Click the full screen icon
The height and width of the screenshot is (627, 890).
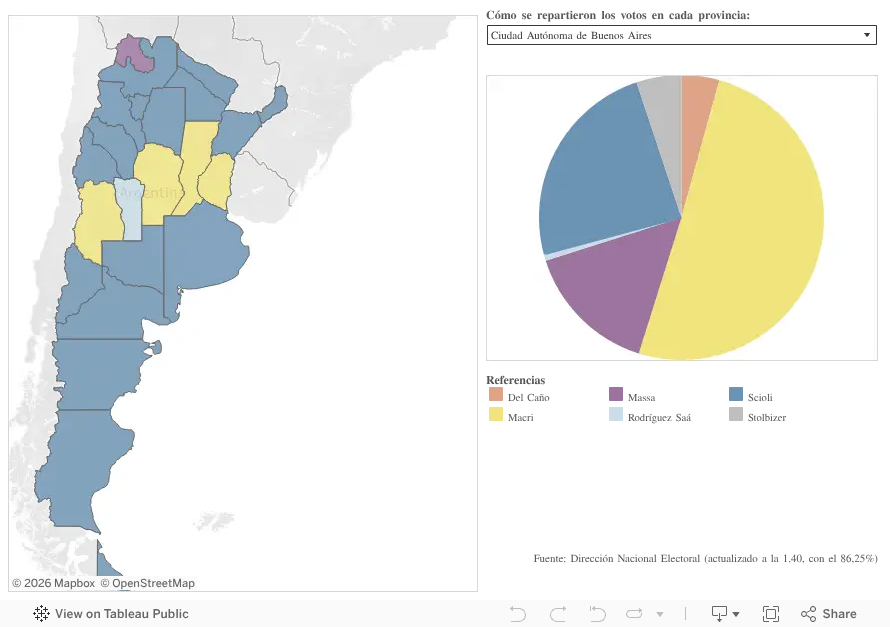click(771, 614)
